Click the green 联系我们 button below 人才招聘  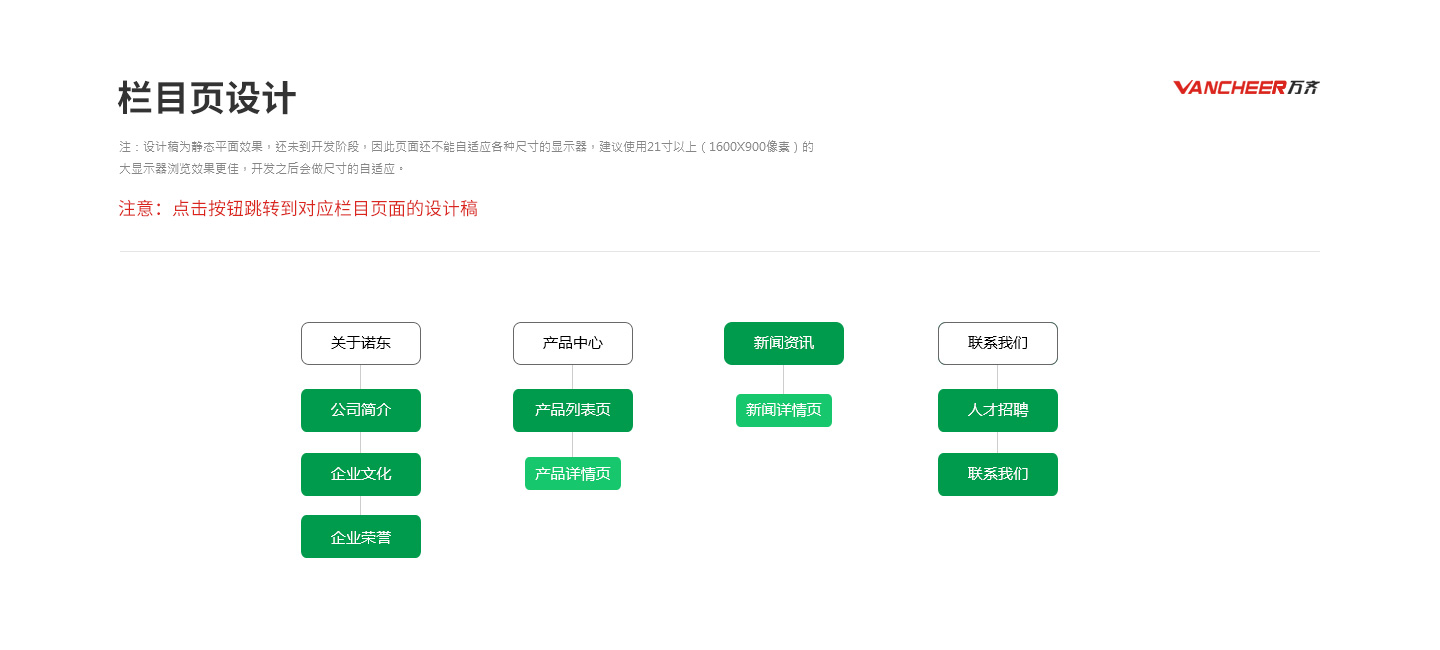click(998, 474)
